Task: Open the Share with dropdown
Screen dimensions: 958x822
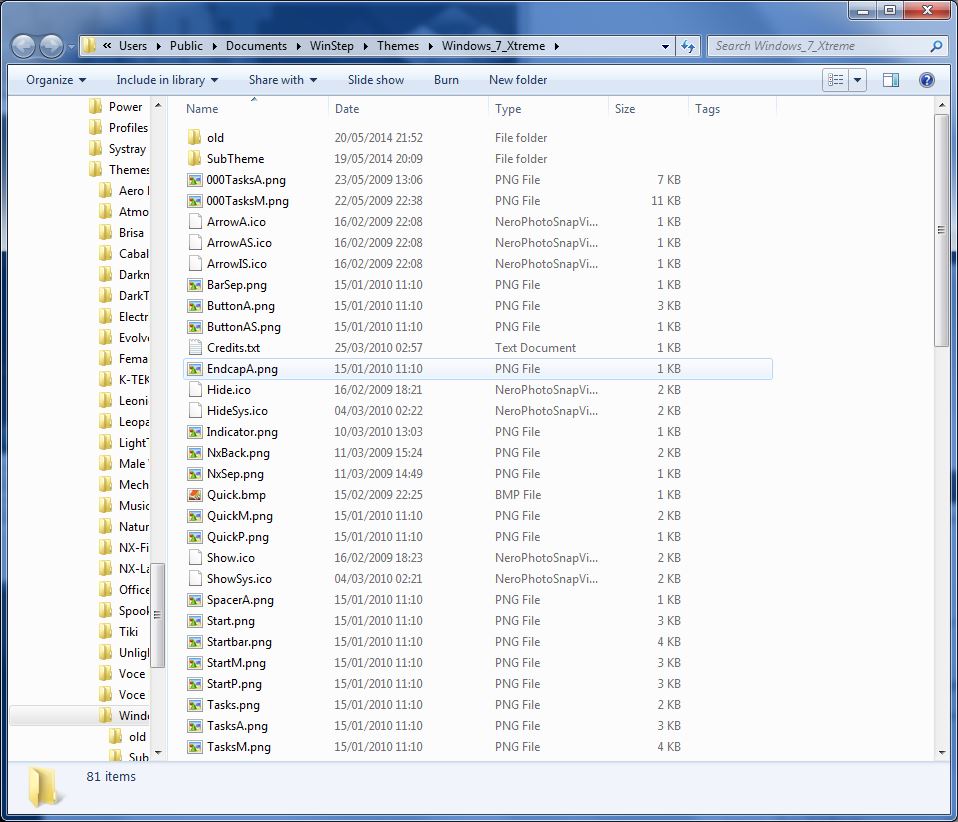Action: (x=282, y=80)
